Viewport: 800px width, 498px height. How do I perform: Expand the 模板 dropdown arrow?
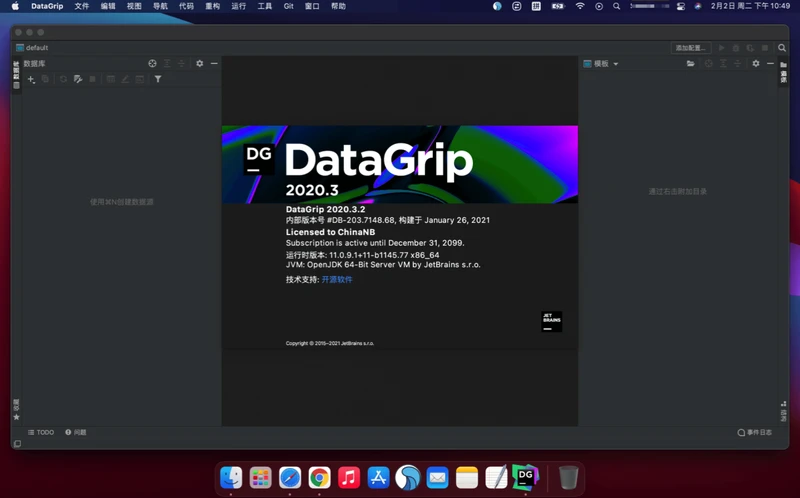(616, 64)
